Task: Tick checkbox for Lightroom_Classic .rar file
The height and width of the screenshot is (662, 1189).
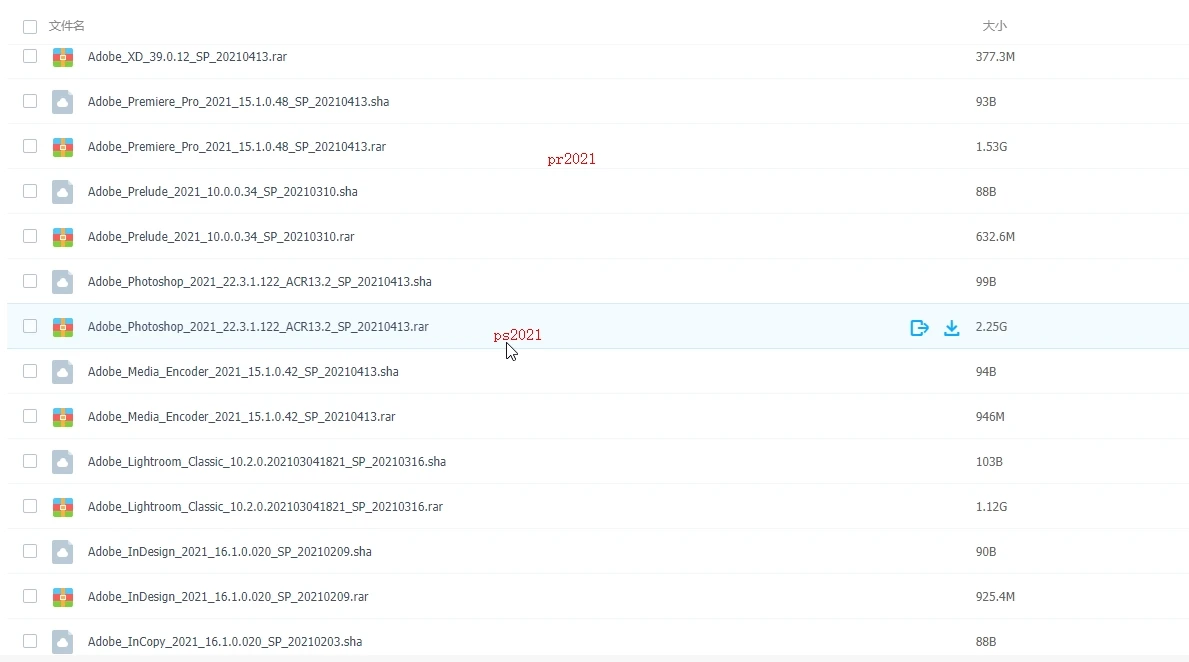Action: click(30, 506)
